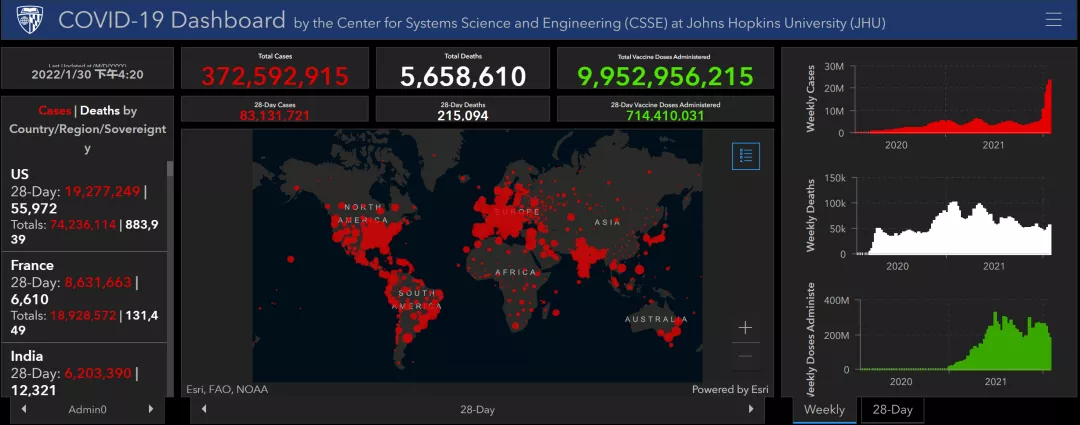Select the France entry in country list

point(83,298)
